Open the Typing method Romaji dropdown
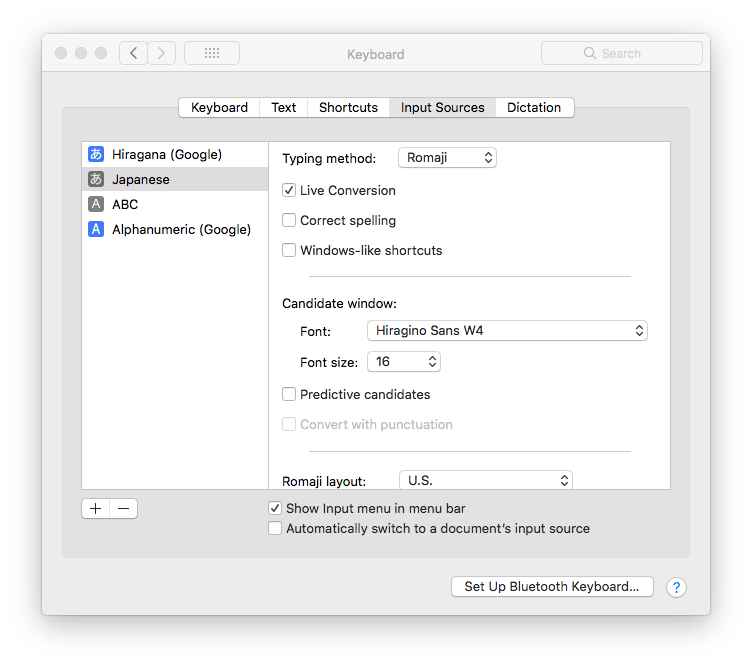Screen dimensions: 752x665 [x=447, y=158]
